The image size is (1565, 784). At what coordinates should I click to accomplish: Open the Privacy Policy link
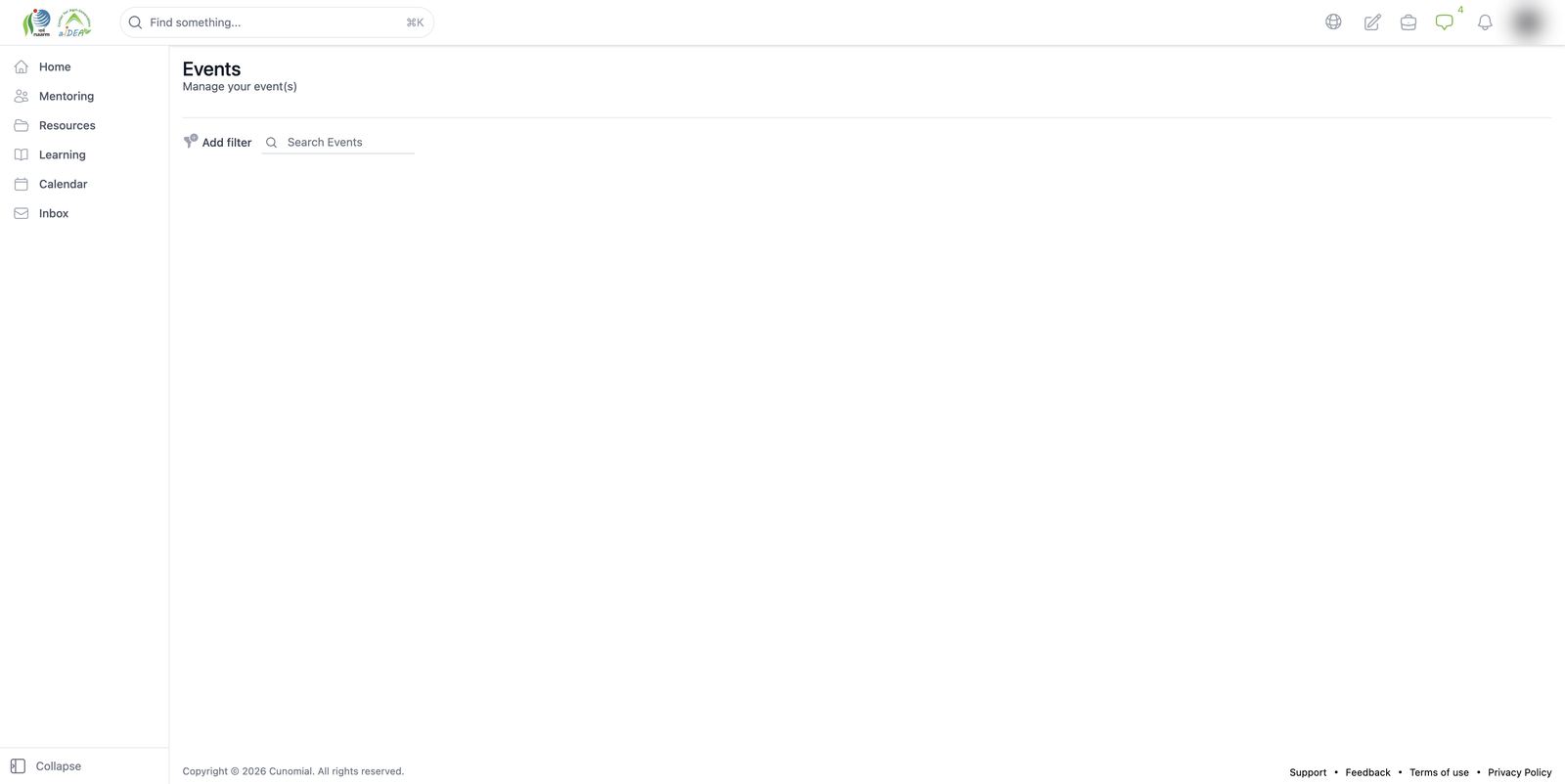point(1520,772)
